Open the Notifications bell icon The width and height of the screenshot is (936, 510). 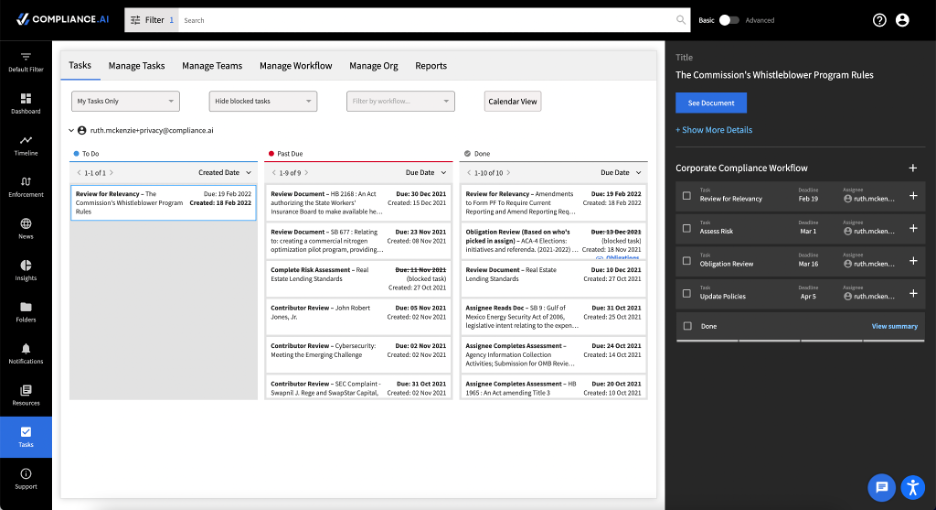[x=26, y=349]
